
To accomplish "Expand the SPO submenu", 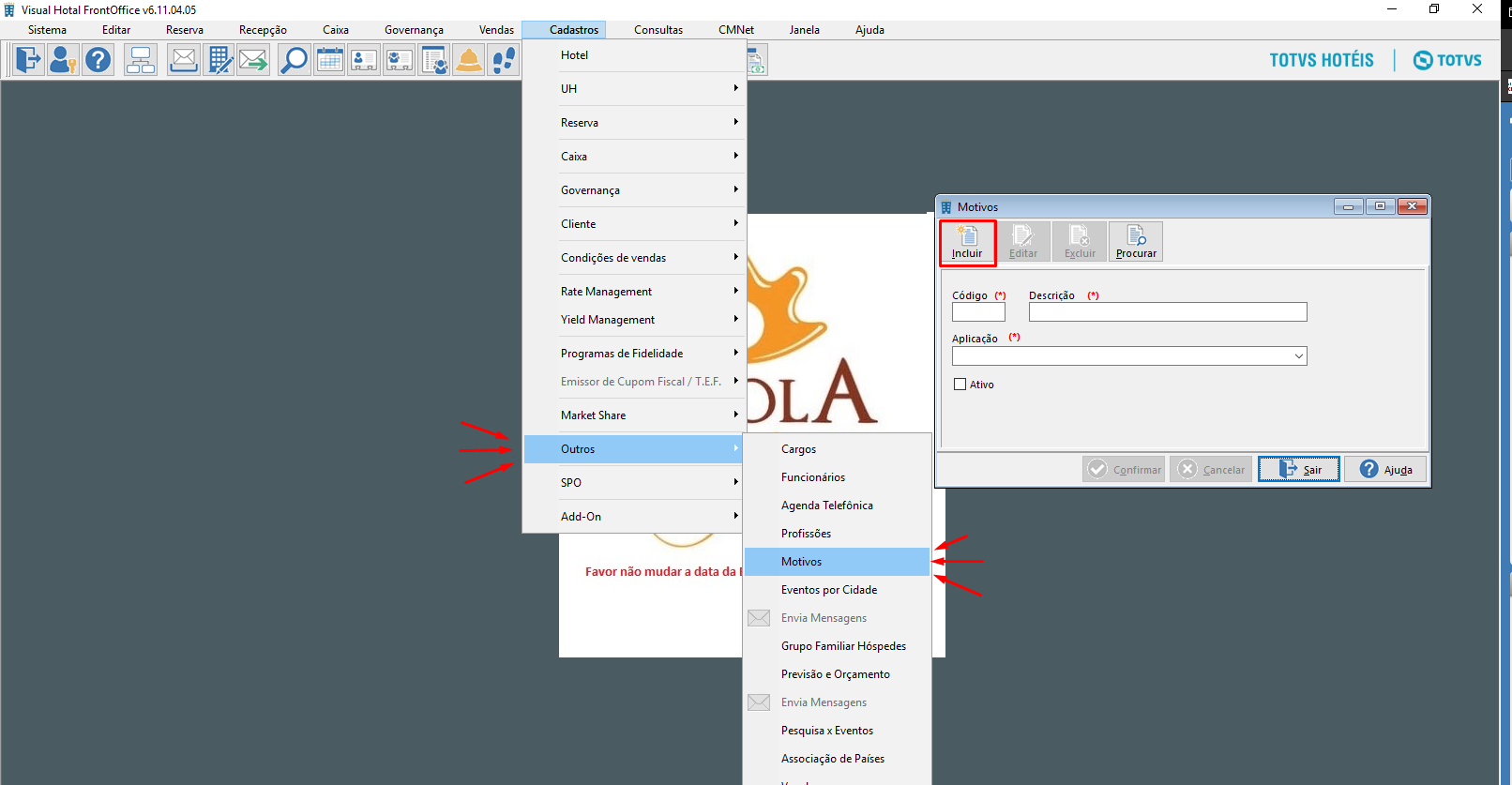I will point(634,483).
